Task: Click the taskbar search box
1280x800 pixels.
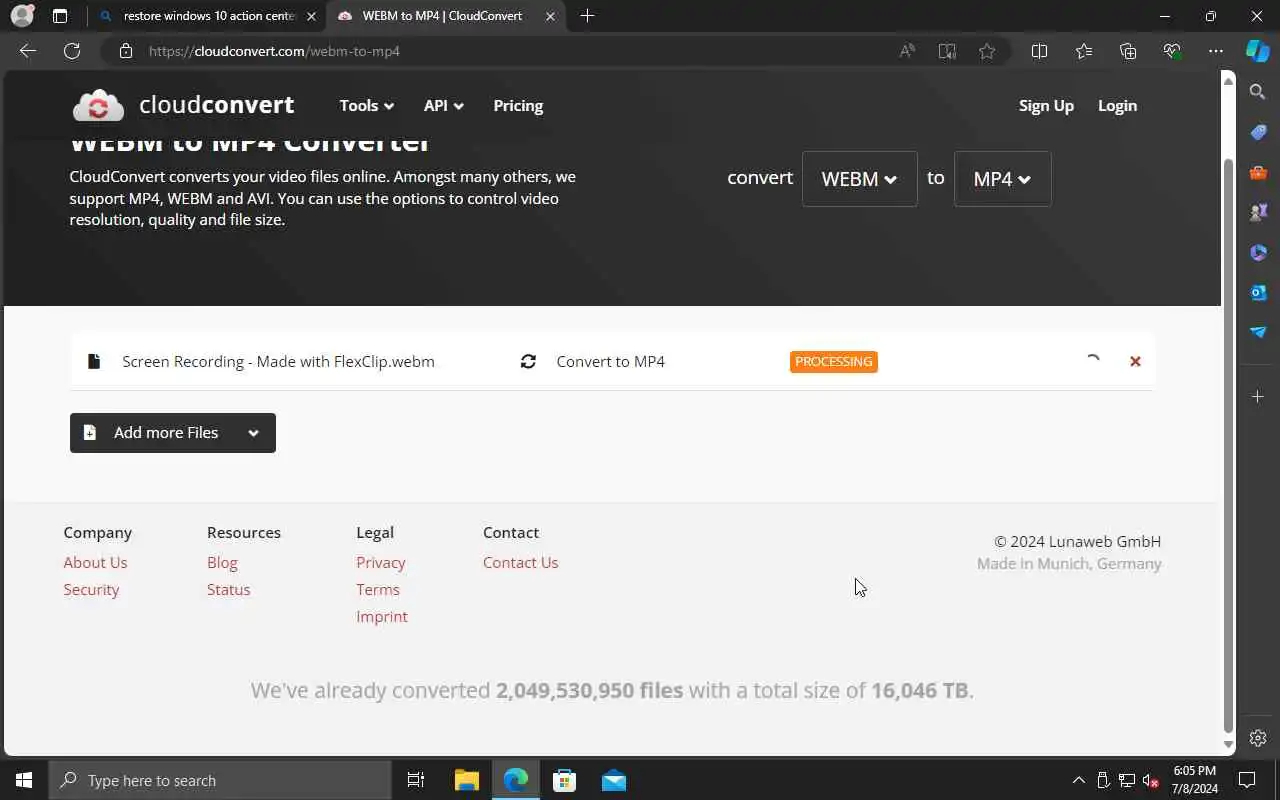Action: [x=220, y=780]
